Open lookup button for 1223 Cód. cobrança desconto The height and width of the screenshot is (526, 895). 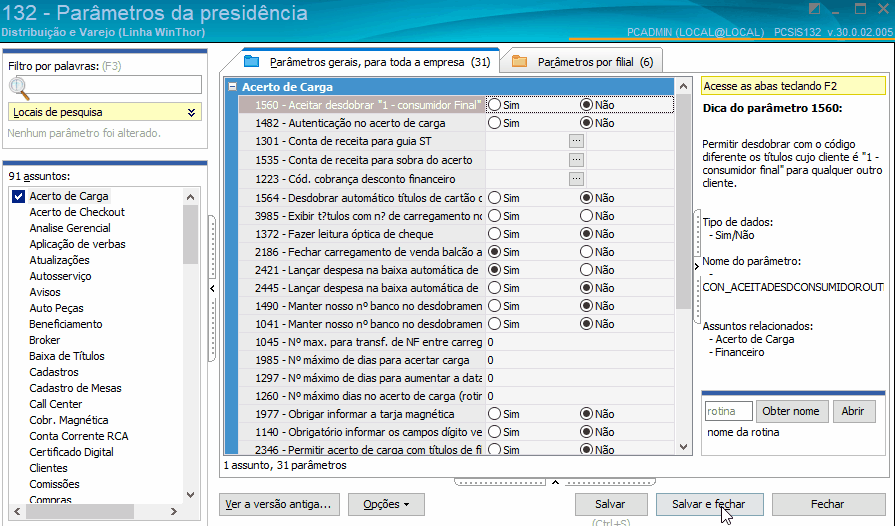[576, 179]
